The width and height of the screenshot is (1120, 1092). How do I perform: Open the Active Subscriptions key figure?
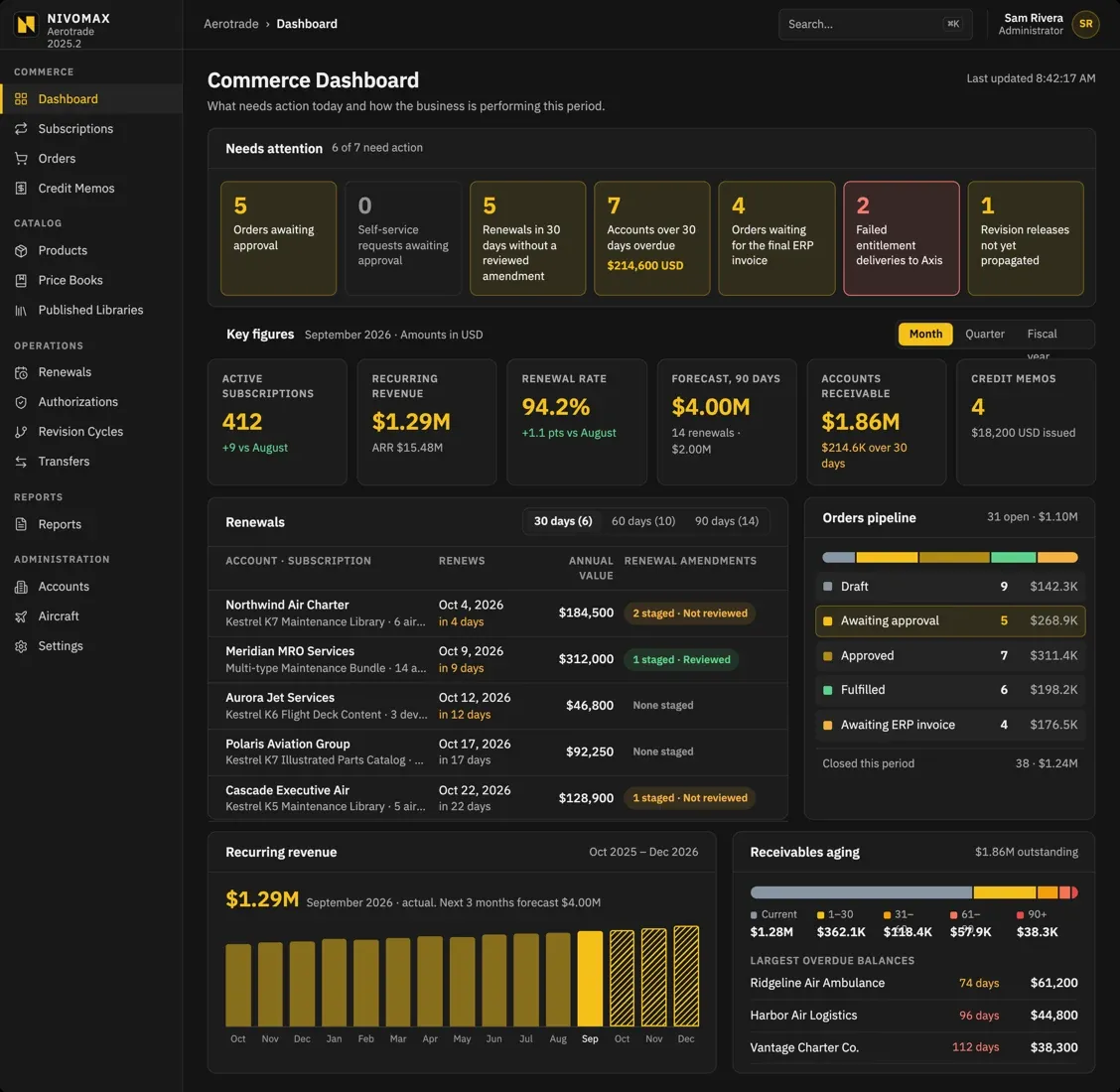point(277,422)
